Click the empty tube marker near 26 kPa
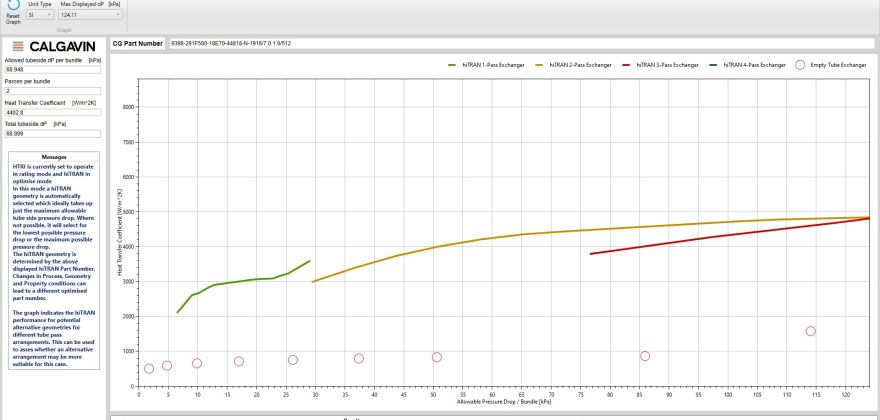The image size is (880, 420). [292, 360]
